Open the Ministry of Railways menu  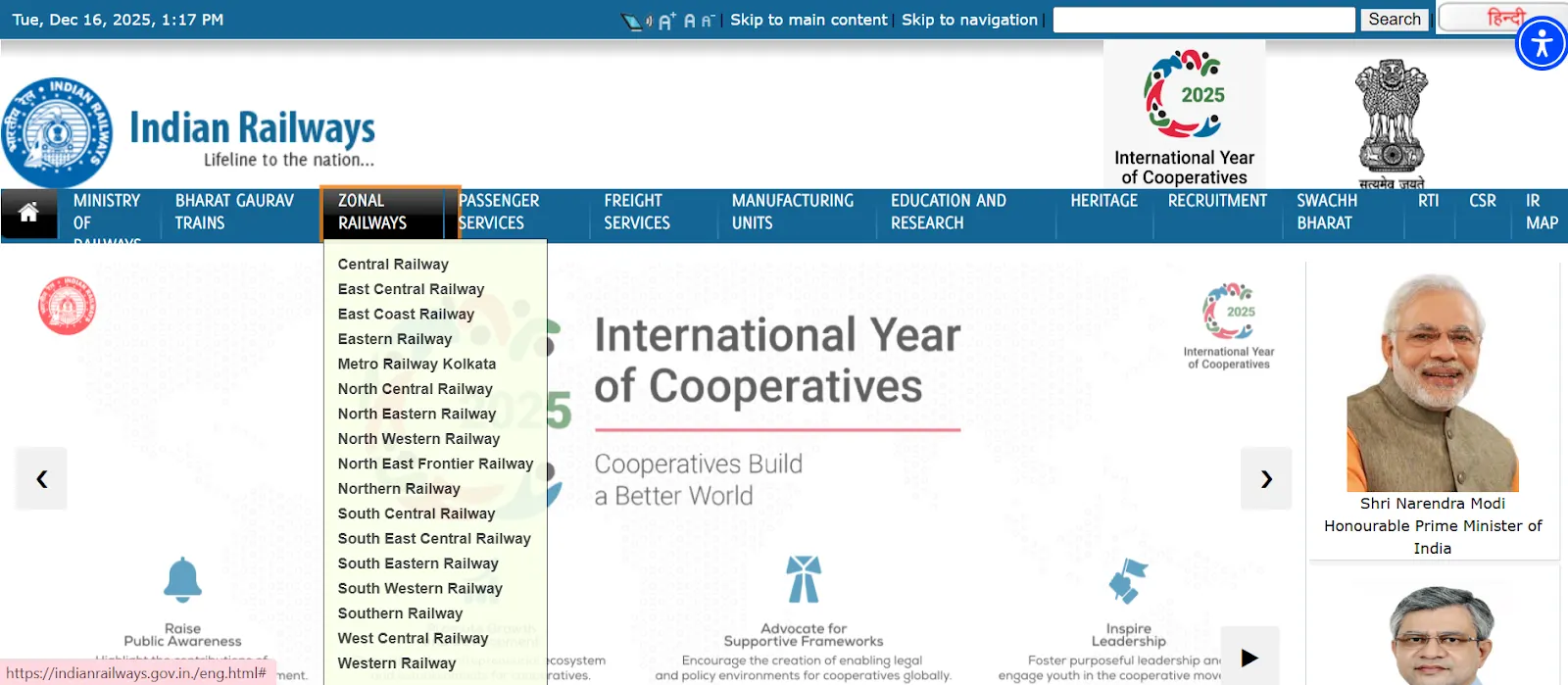pyautogui.click(x=107, y=217)
